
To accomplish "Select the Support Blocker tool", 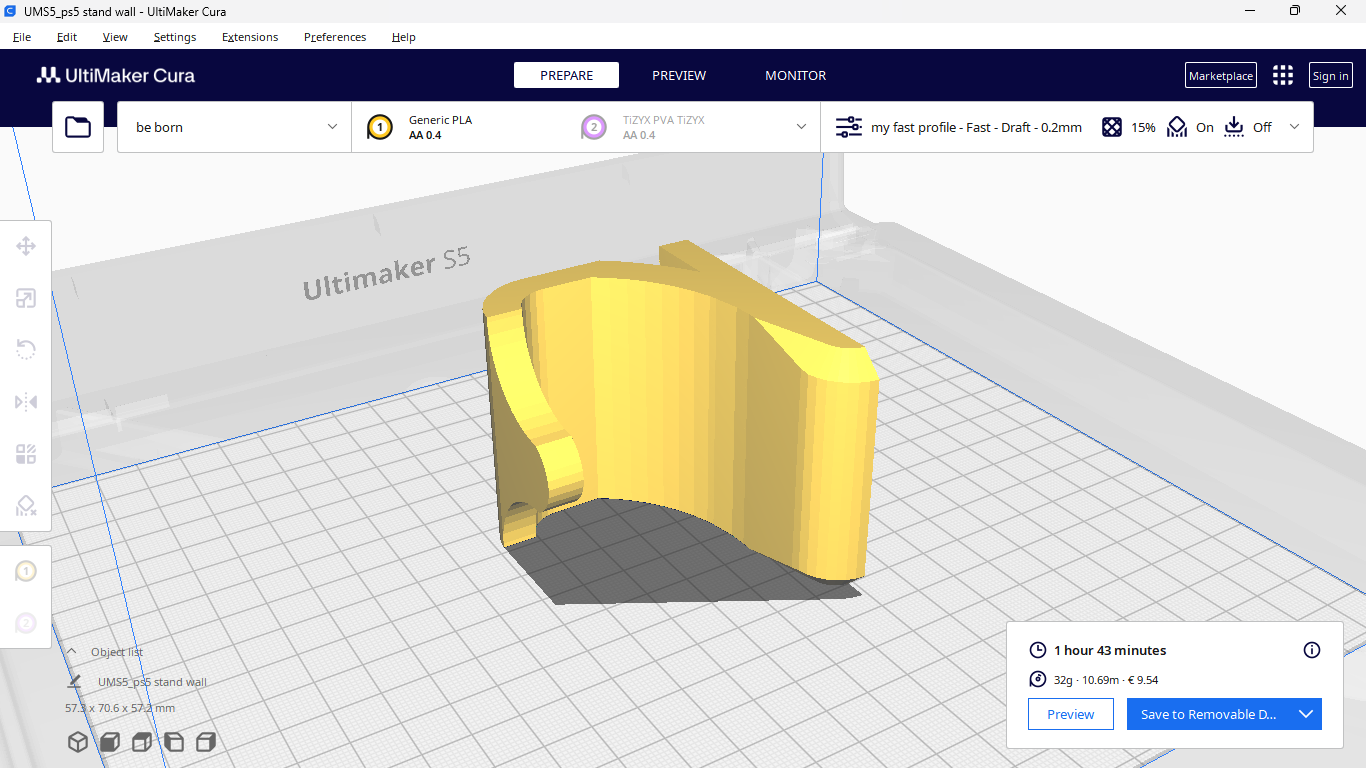I will click(x=26, y=506).
